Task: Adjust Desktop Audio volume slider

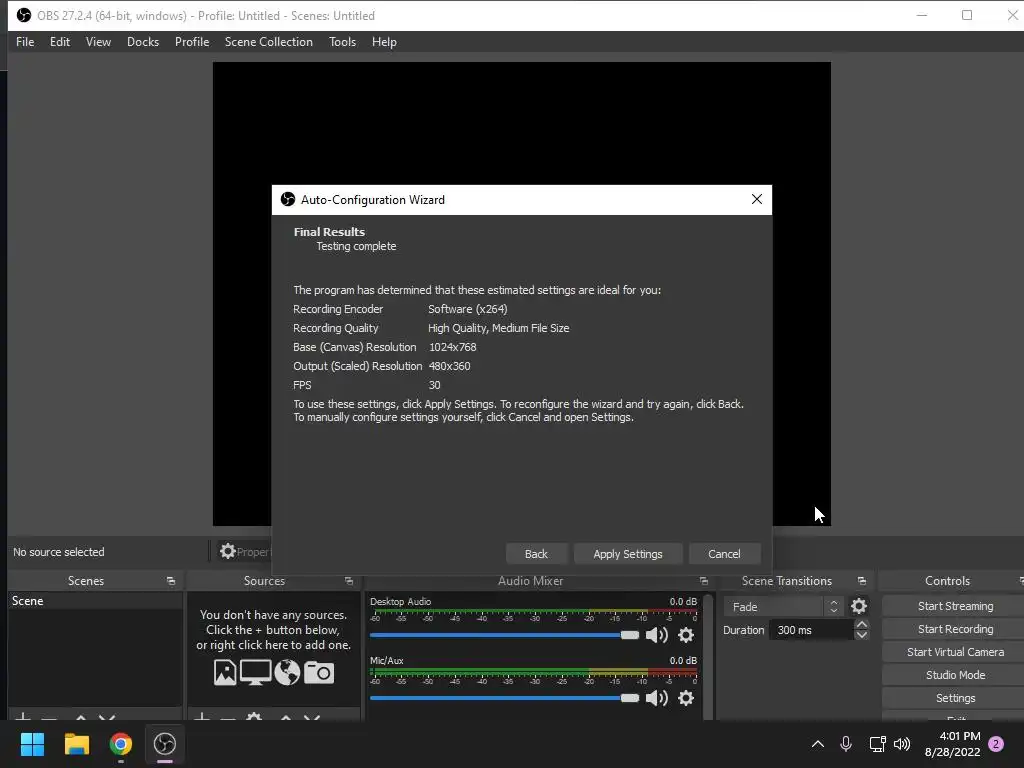Action: (x=504, y=635)
